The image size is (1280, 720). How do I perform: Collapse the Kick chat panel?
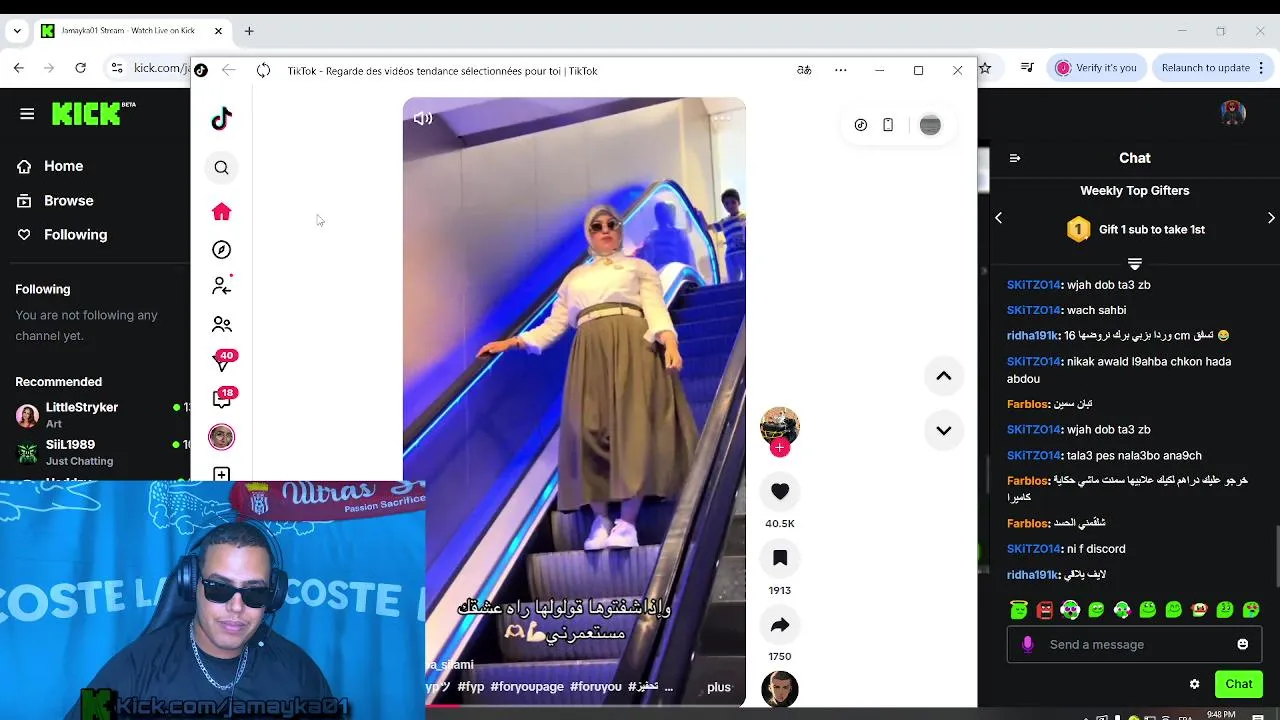pyautogui.click(x=1015, y=158)
